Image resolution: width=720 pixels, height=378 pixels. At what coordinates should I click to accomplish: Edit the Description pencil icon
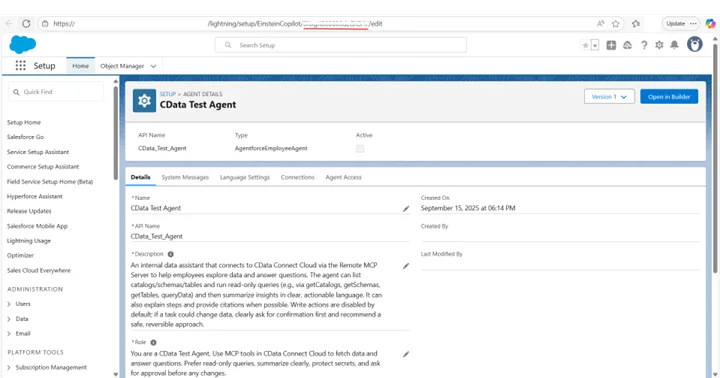[x=406, y=266]
